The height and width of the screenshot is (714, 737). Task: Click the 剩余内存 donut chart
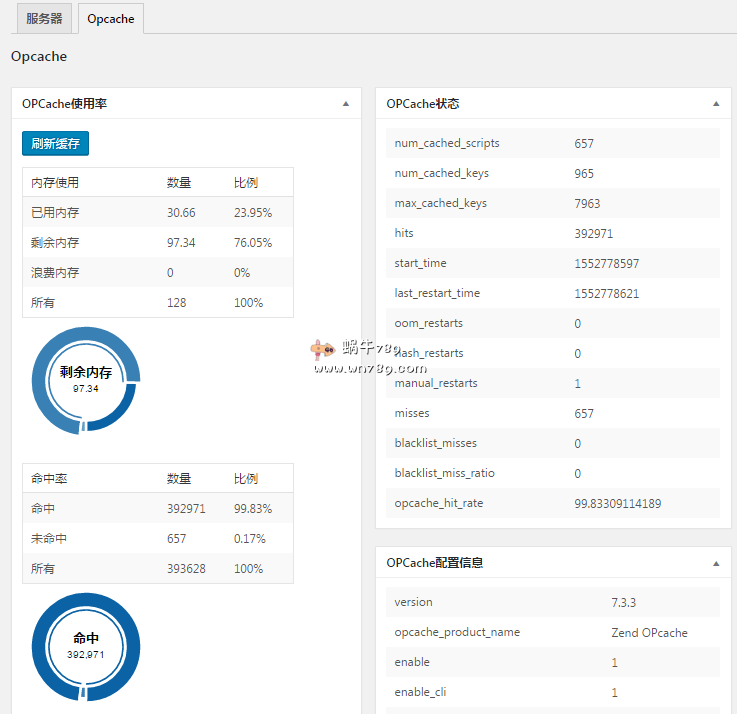point(86,379)
